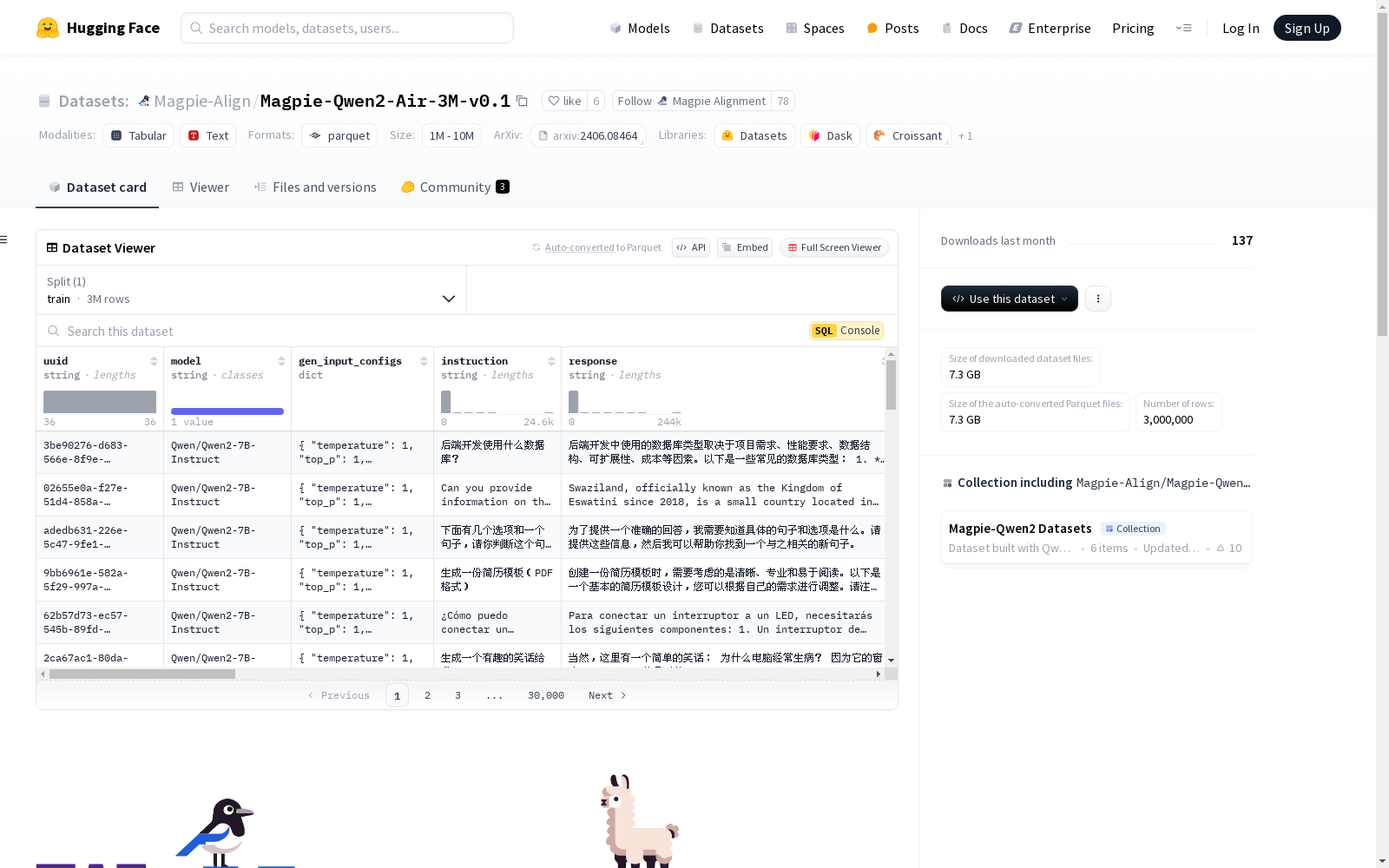Go to page 3 of rows
Screen dimensions: 1389x868
pos(458,695)
